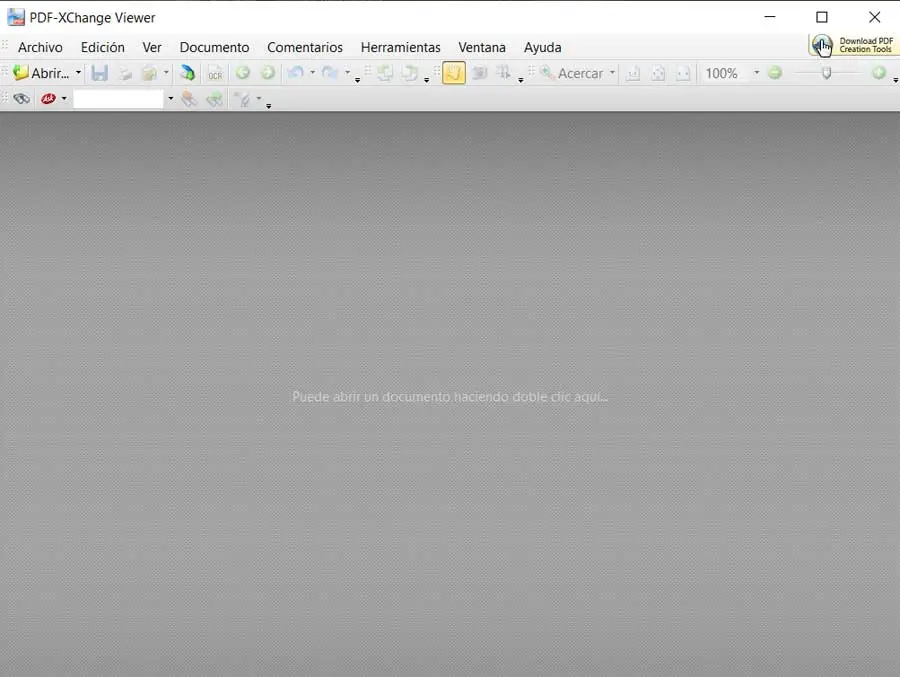The height and width of the screenshot is (677, 900).
Task: Open the Herramientas menu
Action: pyautogui.click(x=401, y=47)
